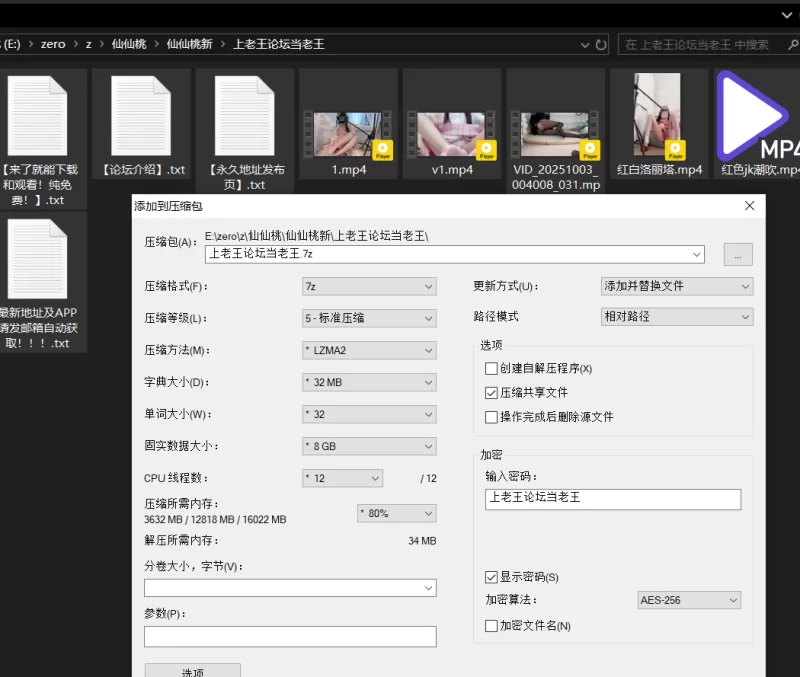Select the 【论坛介绍】.txt file icon
The image size is (800, 677).
[141, 116]
